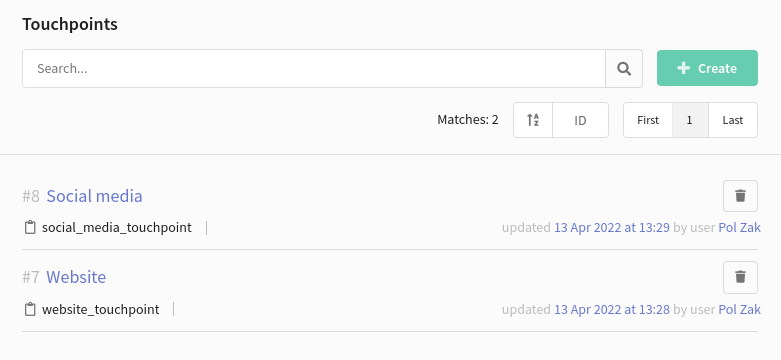
Task: Copy social_media_touchpoint using clipboard icon
Action: point(30,228)
